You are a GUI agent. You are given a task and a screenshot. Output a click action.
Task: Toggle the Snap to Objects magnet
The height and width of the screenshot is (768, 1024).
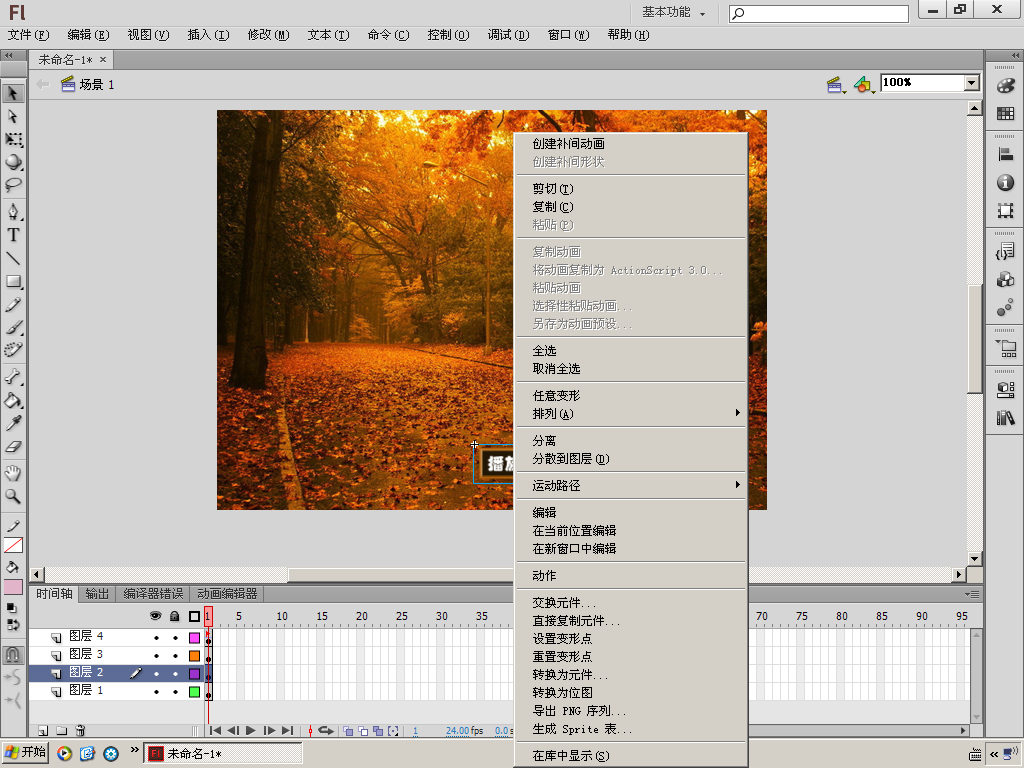(13, 654)
